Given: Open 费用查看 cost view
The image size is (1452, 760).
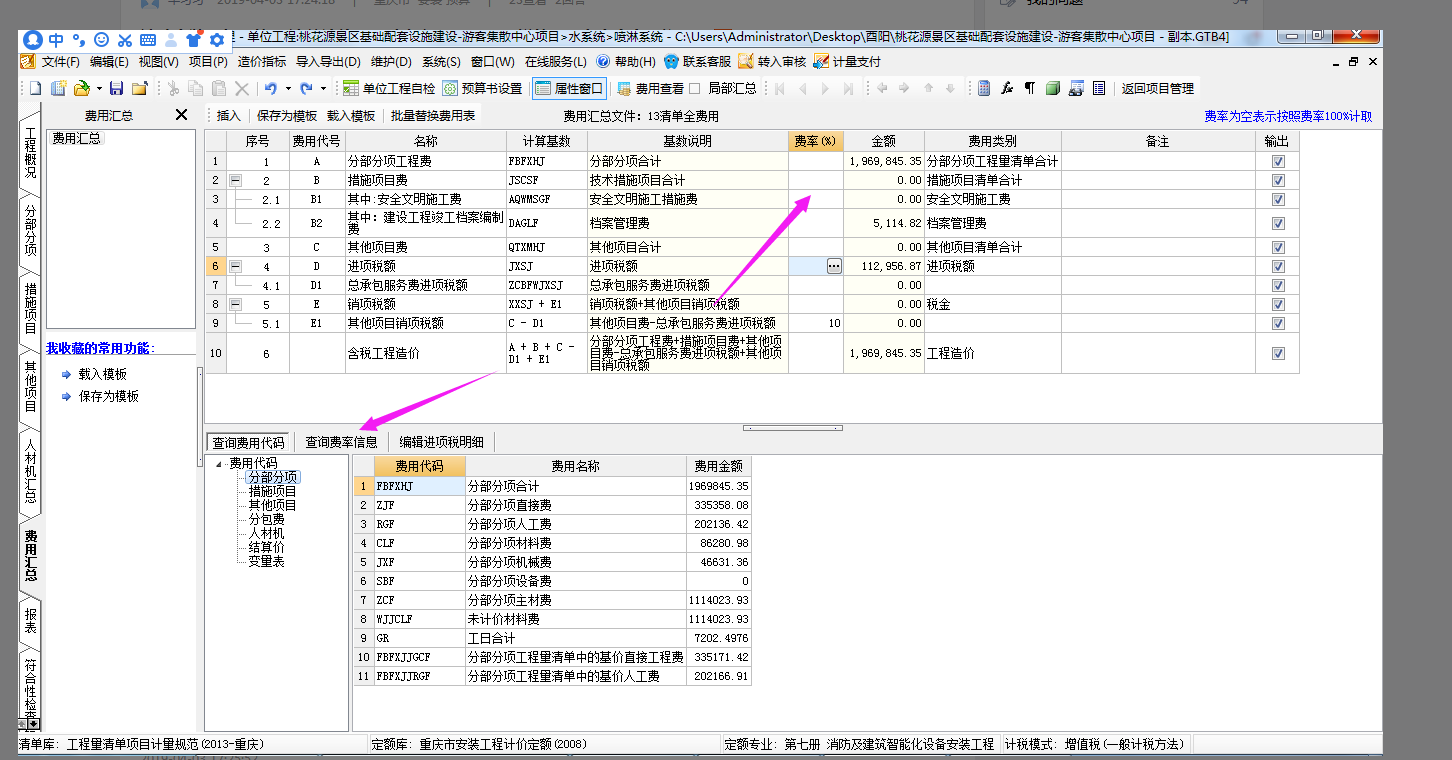Looking at the screenshot, I should coord(651,88).
